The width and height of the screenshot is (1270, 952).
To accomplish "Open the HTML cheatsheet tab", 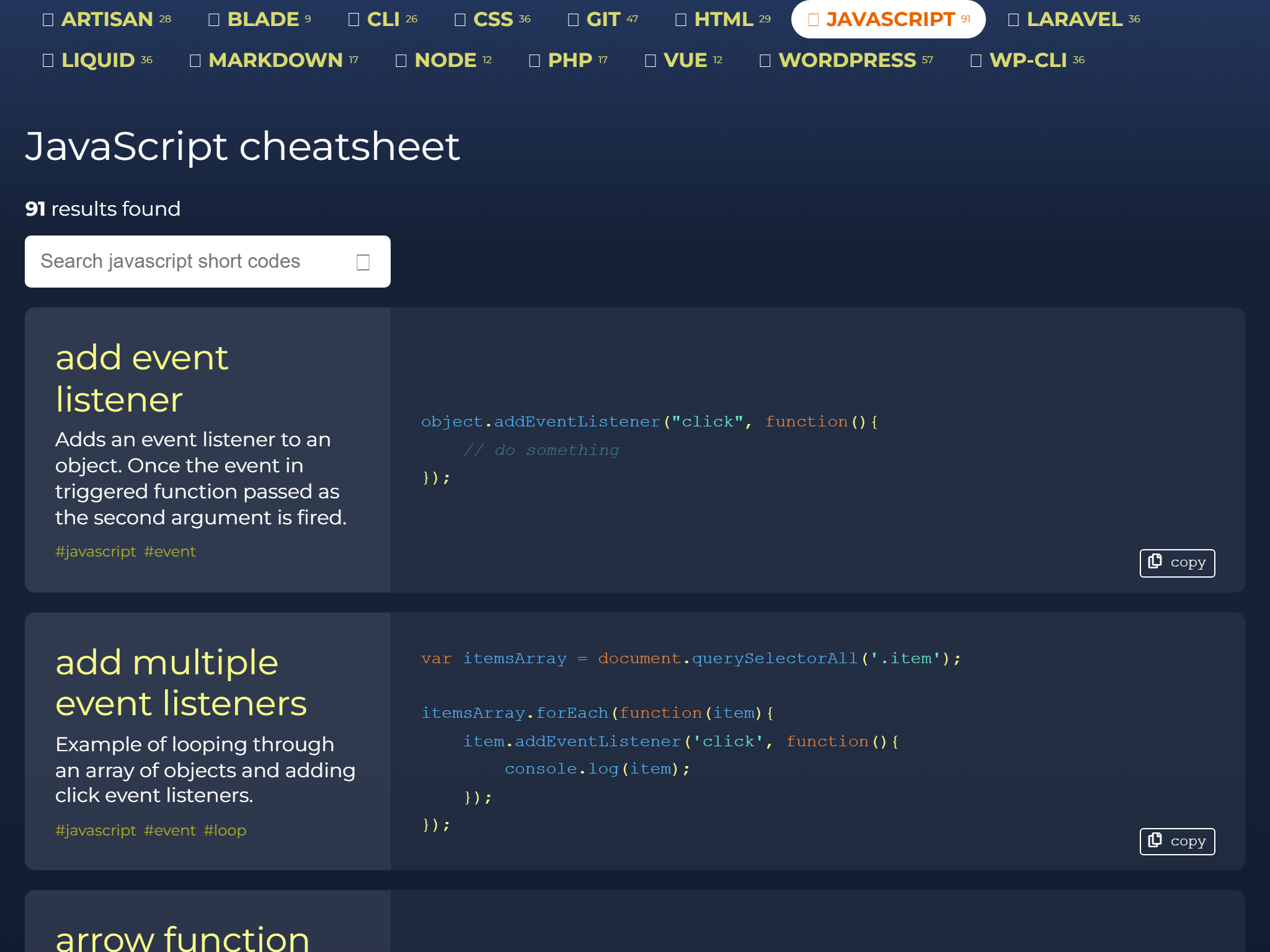I will (x=723, y=19).
